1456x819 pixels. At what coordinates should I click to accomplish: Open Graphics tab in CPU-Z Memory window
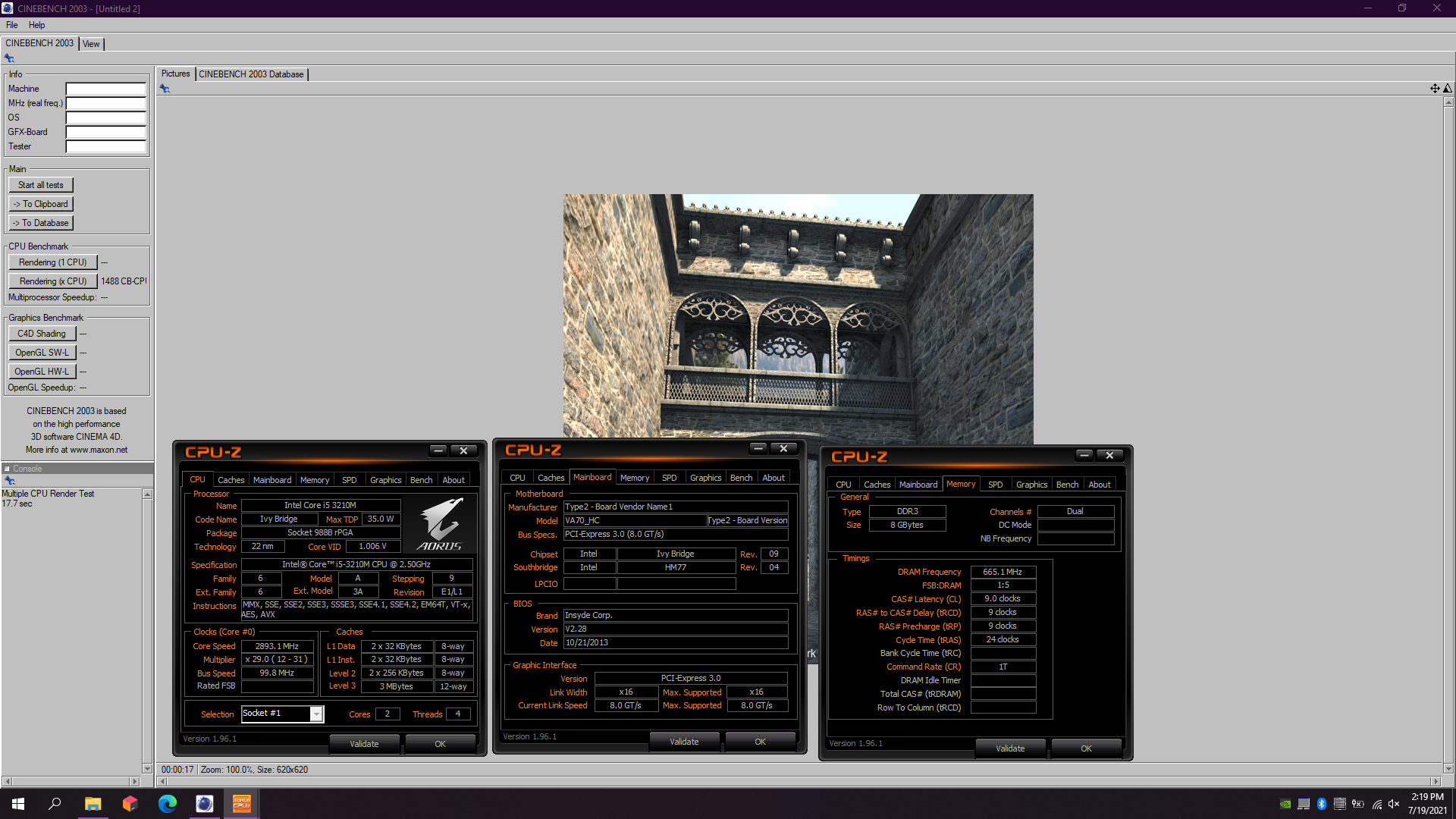coord(1031,485)
